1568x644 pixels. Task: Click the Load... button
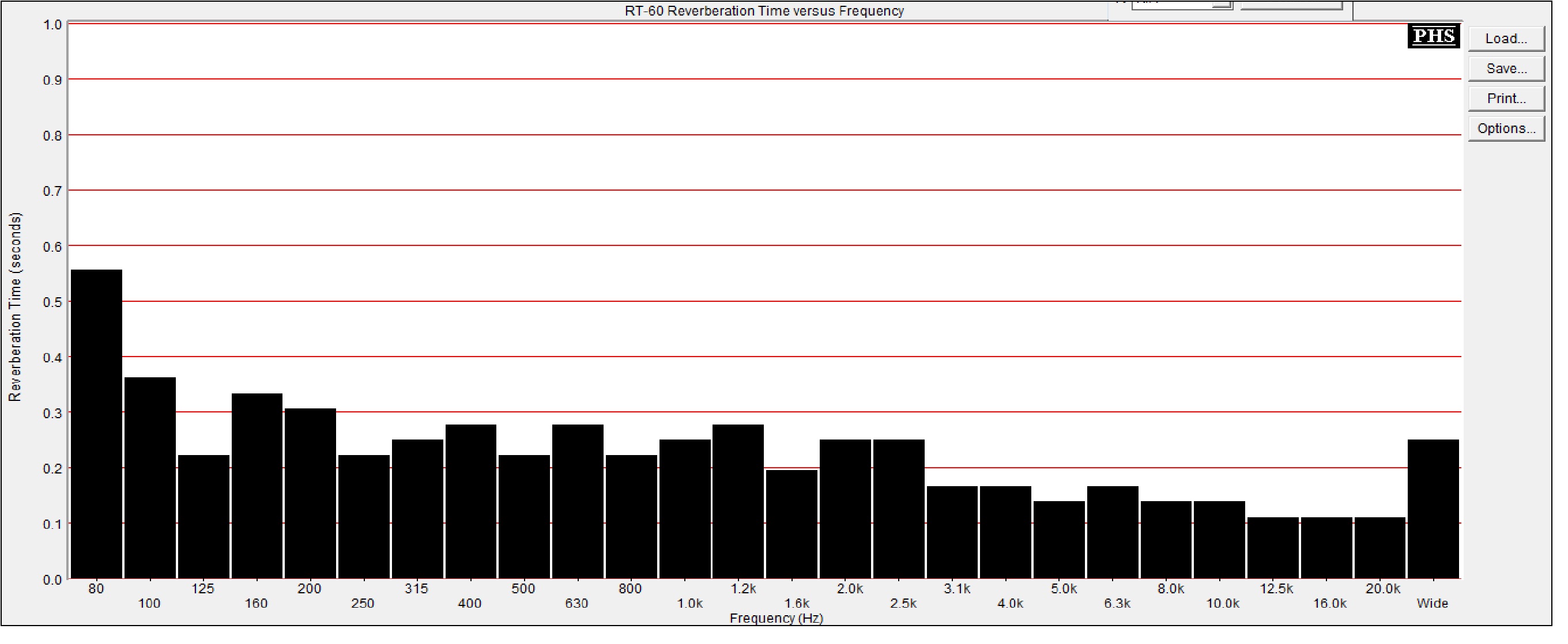point(1506,39)
